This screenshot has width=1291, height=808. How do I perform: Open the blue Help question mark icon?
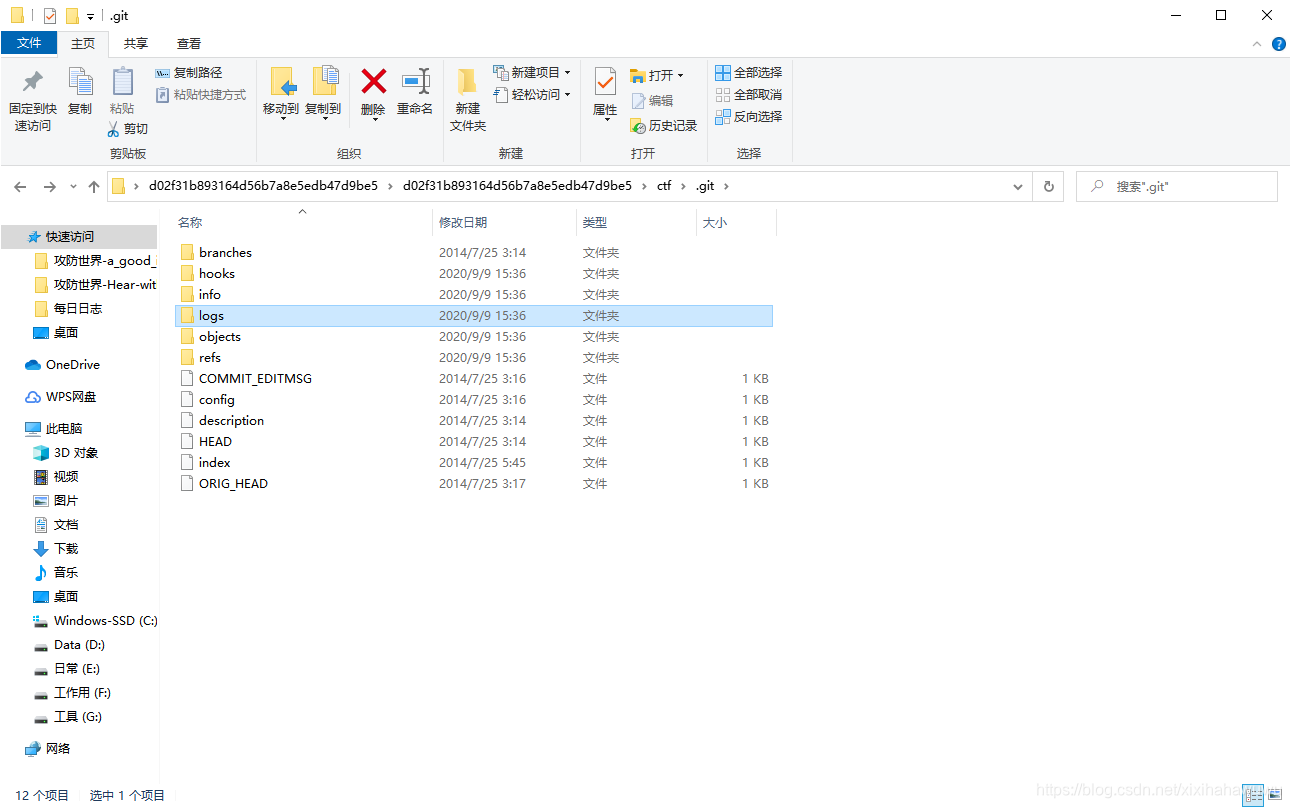click(1279, 44)
